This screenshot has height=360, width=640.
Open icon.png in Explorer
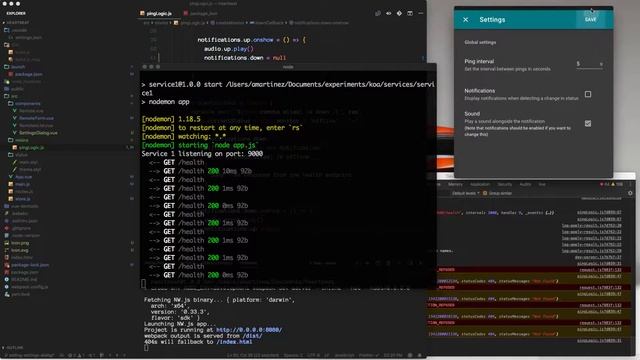(x=20, y=243)
